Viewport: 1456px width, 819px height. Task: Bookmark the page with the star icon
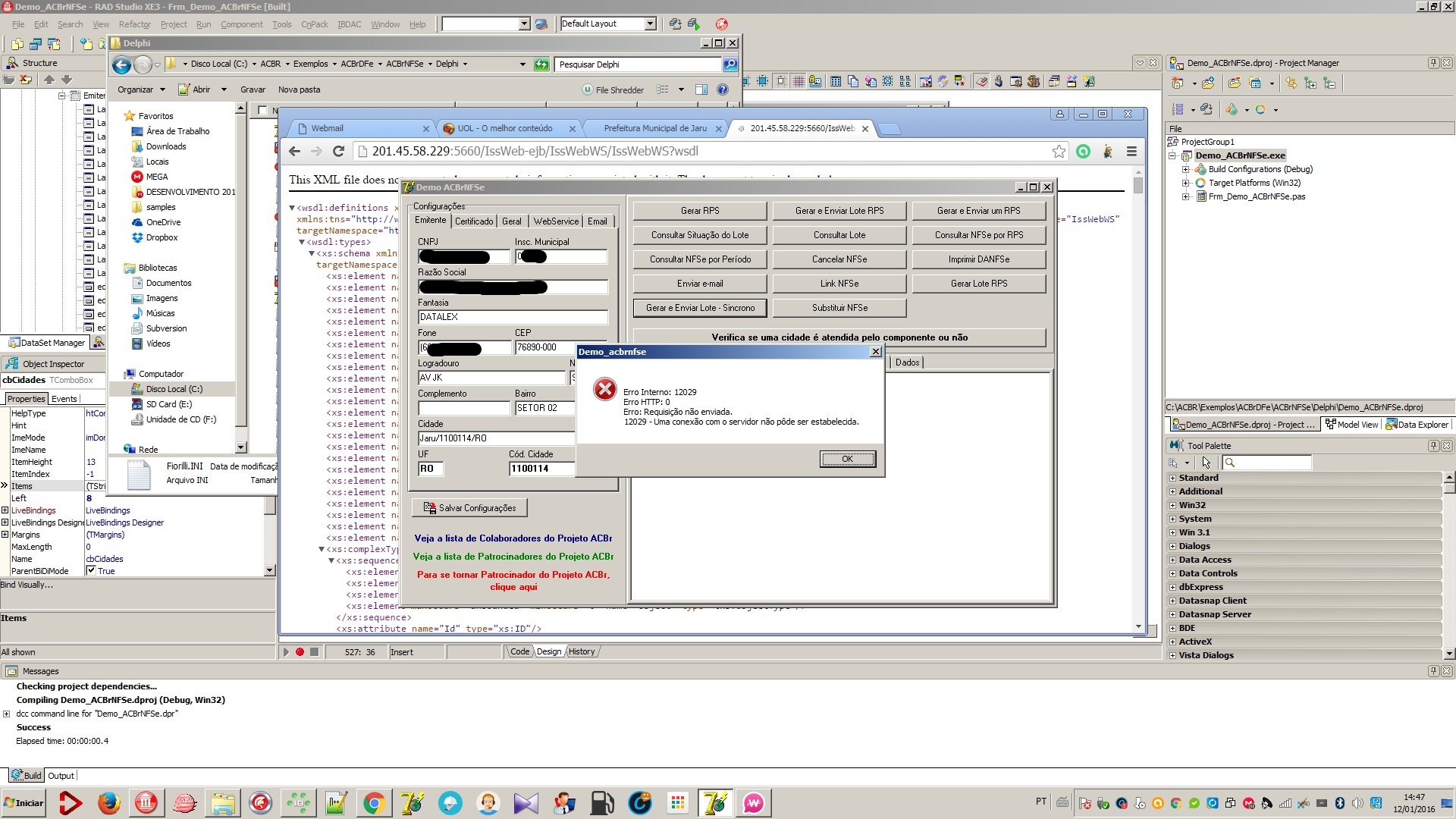pyautogui.click(x=1059, y=152)
